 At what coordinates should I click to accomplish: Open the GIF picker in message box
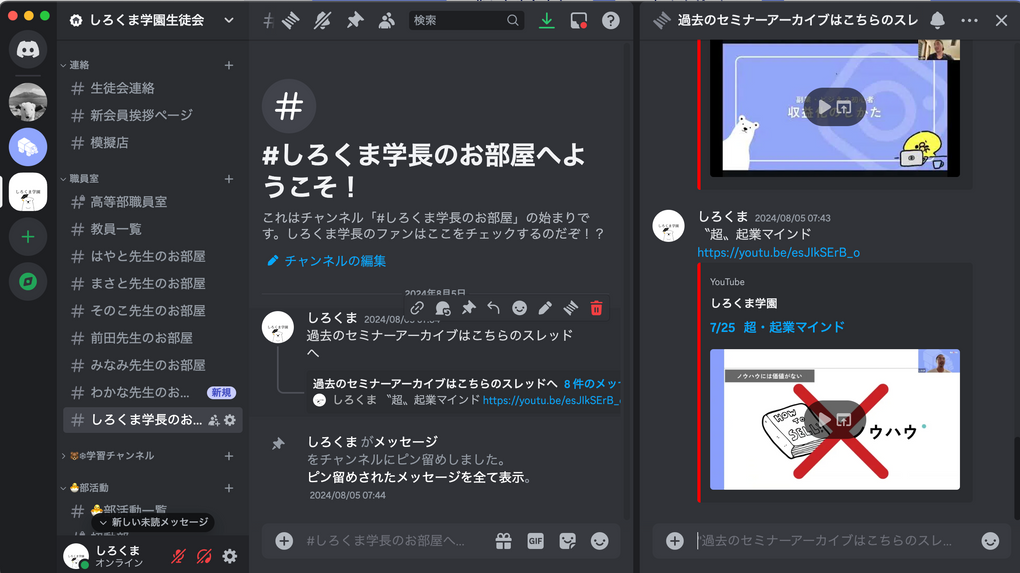[x=535, y=541]
